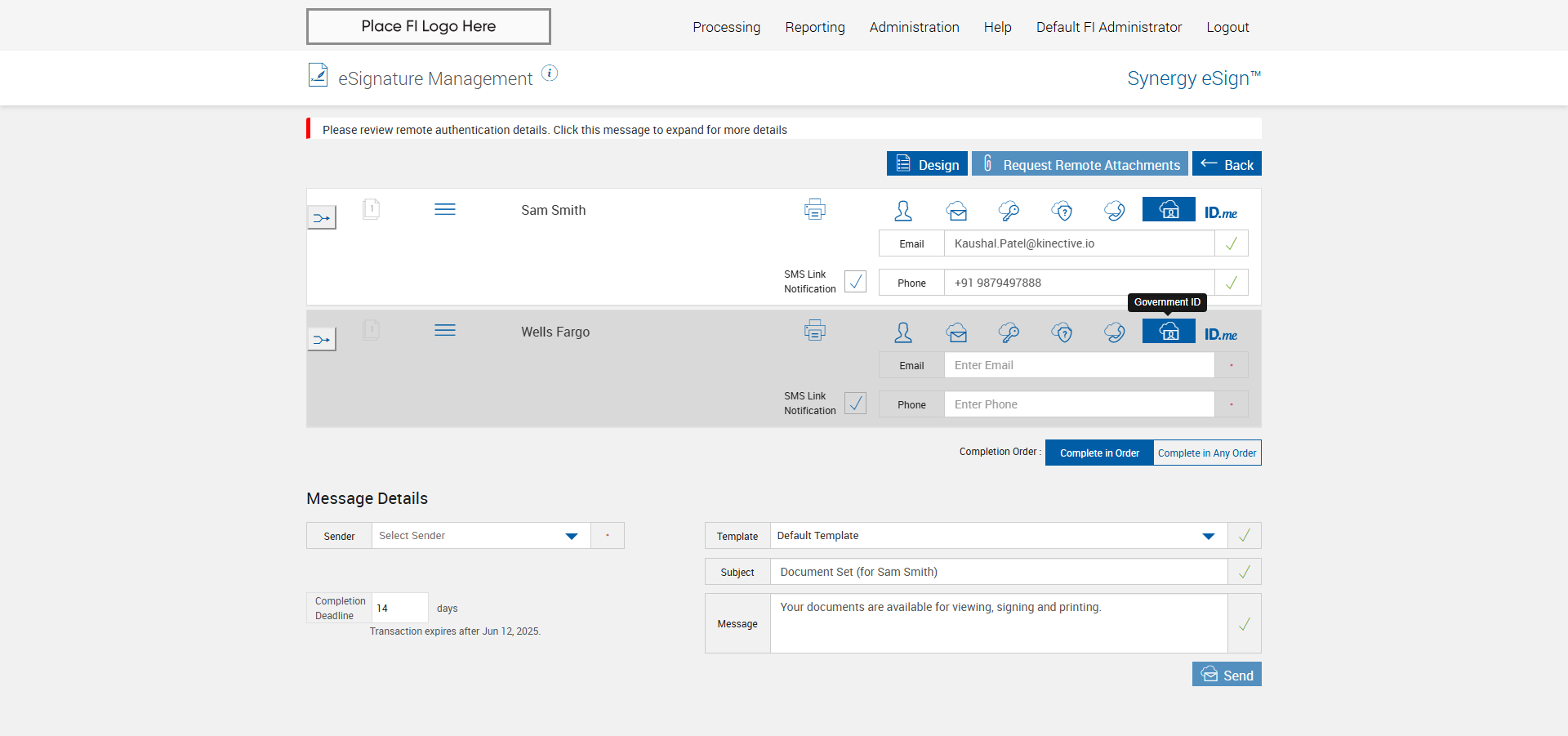Select in-person signer icon for Wells Fargo
This screenshot has width=1568, height=736.
(903, 332)
